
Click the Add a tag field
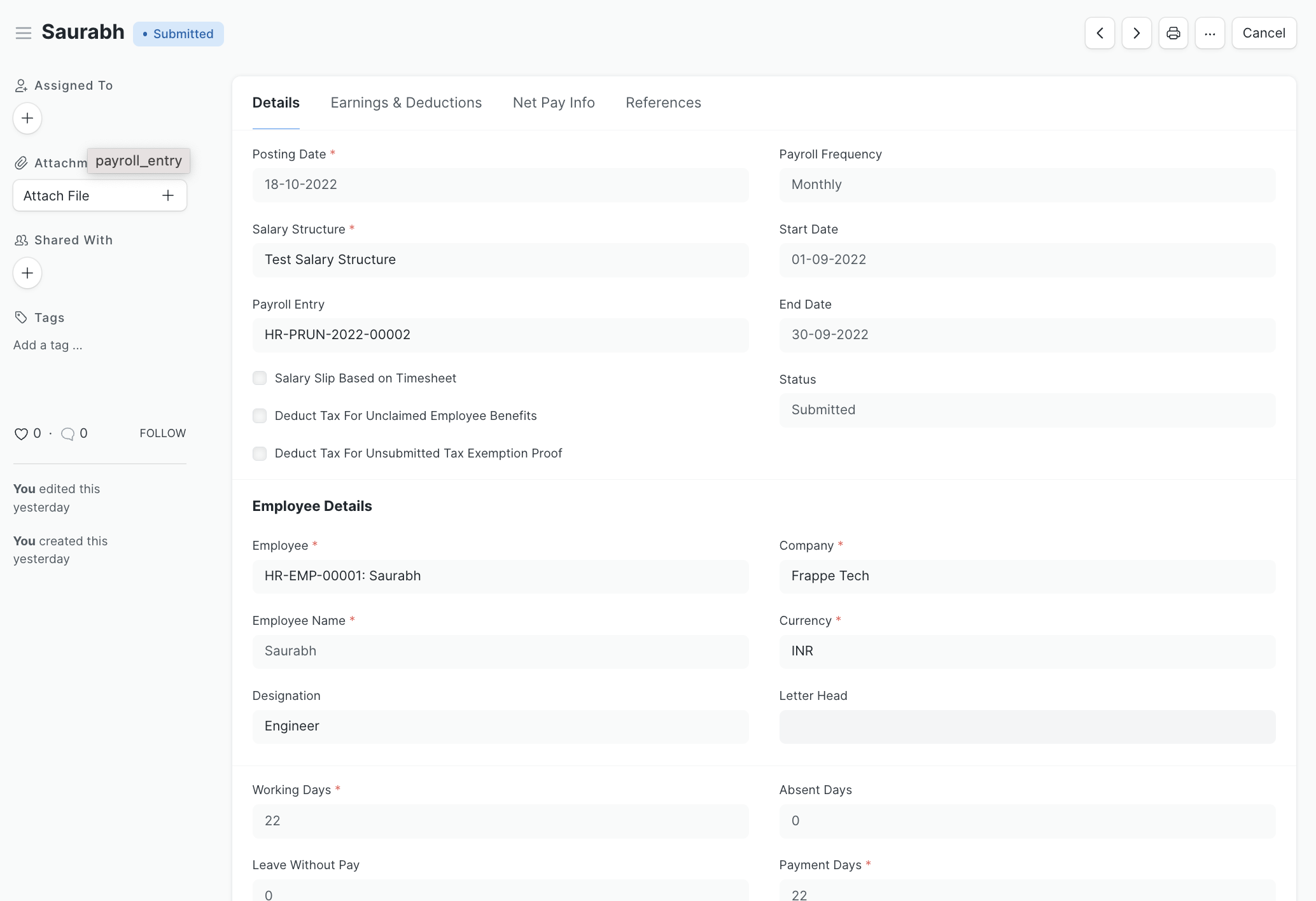47,345
